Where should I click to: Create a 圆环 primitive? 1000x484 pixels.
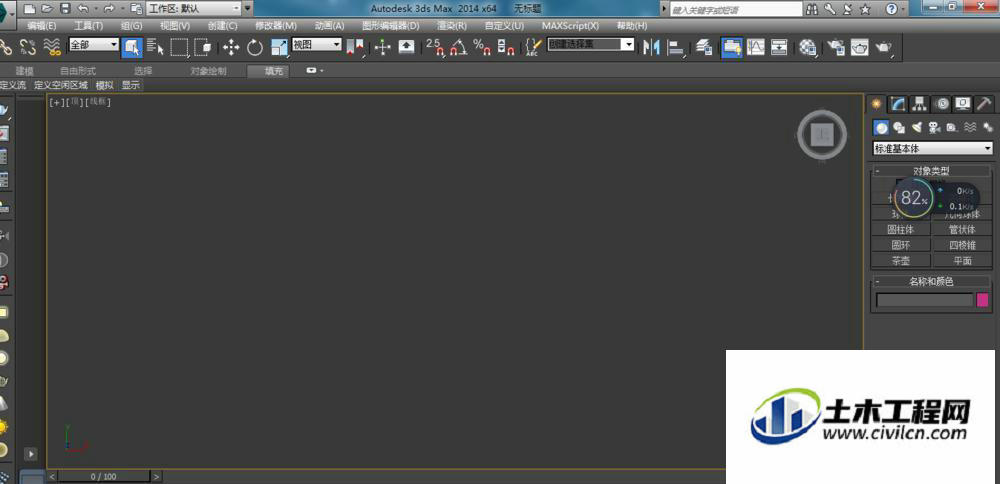click(x=901, y=245)
